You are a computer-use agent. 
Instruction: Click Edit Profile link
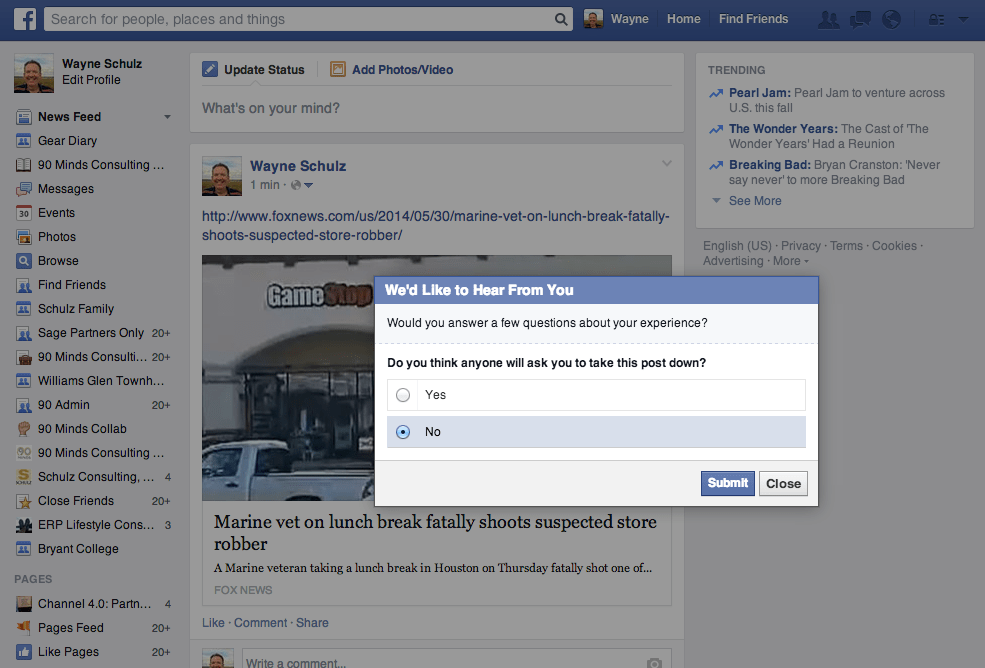pos(91,80)
